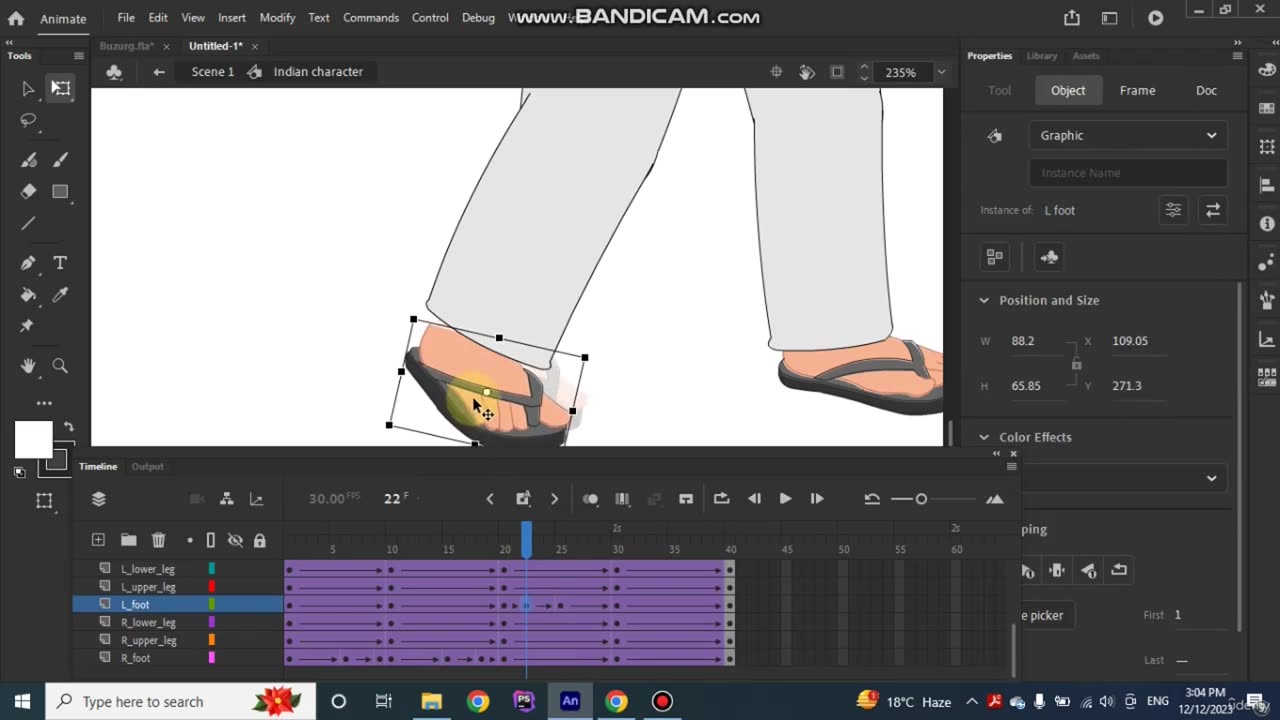Click the width value 88.2
This screenshot has width=1280, height=720.
(x=1023, y=341)
